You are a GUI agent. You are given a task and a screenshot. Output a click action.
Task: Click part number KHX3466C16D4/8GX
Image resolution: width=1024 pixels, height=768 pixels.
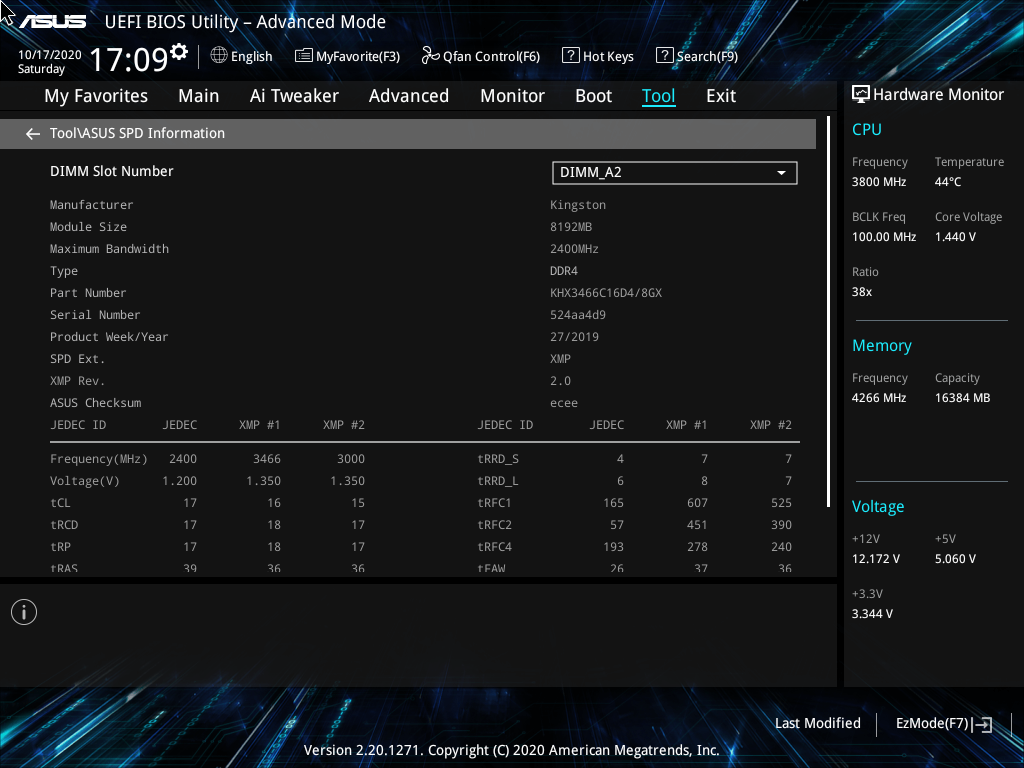pyautogui.click(x=606, y=293)
